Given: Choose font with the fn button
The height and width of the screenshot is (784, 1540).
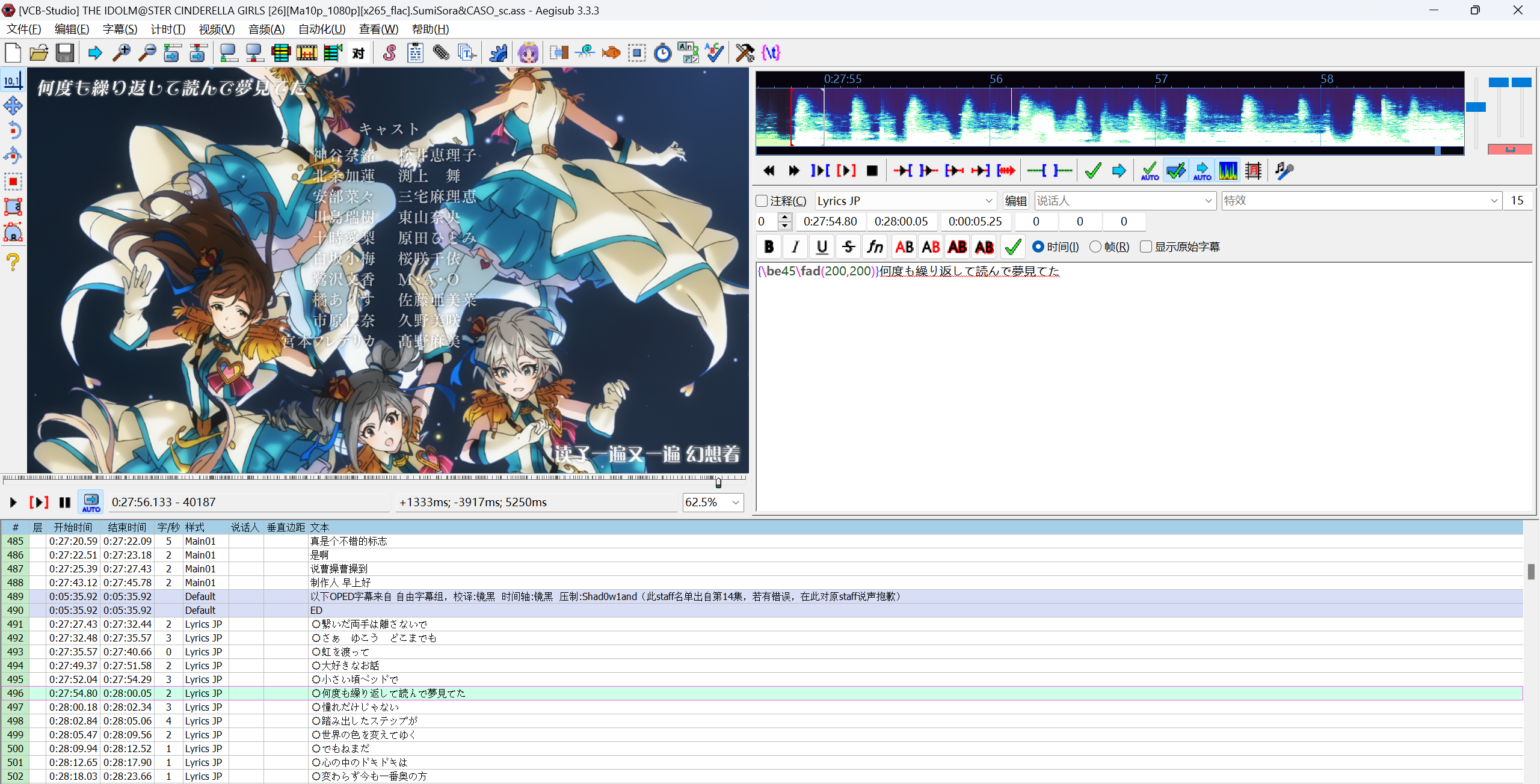Looking at the screenshot, I should click(875, 247).
